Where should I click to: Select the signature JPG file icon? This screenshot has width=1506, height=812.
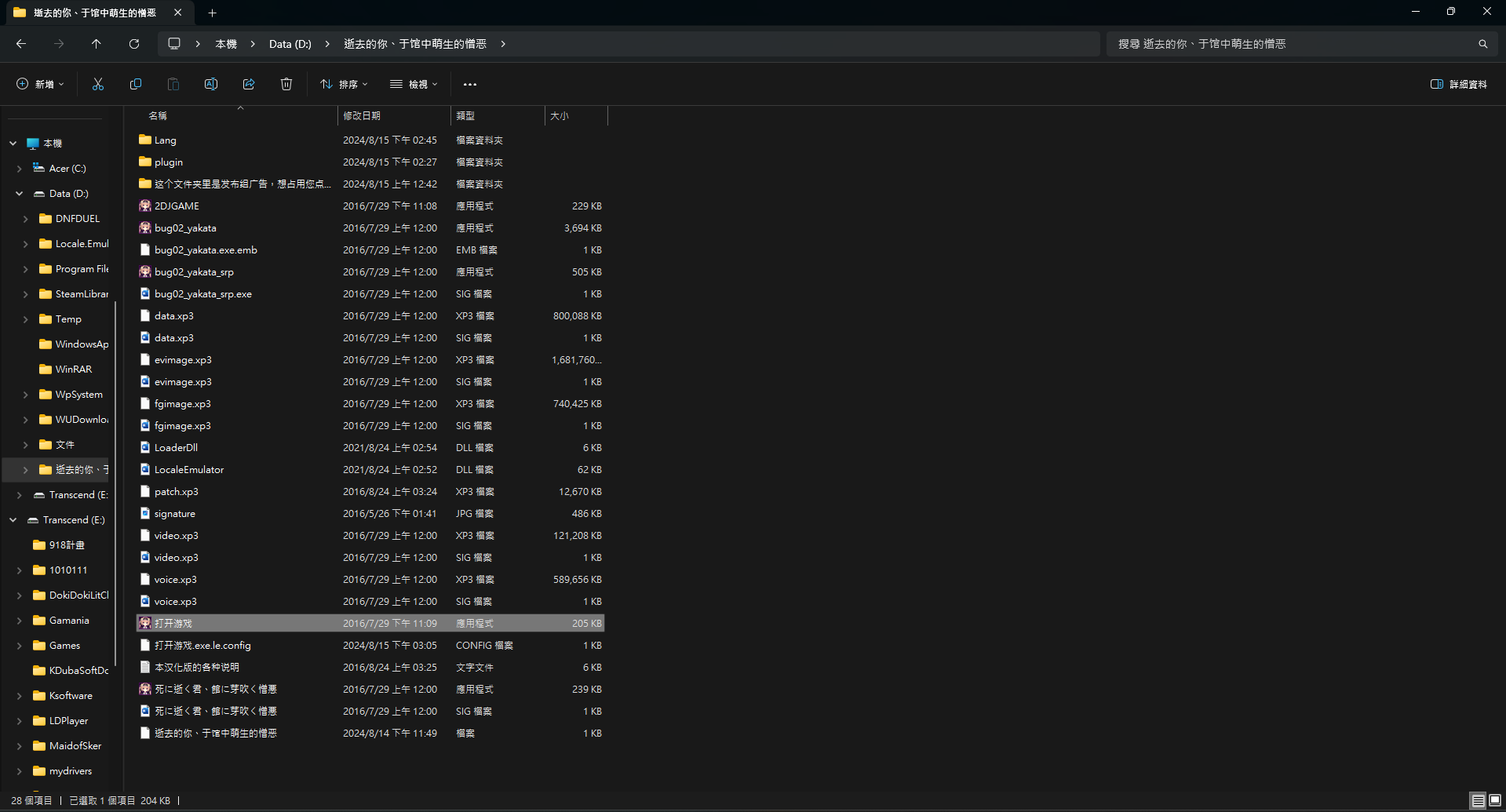145,513
